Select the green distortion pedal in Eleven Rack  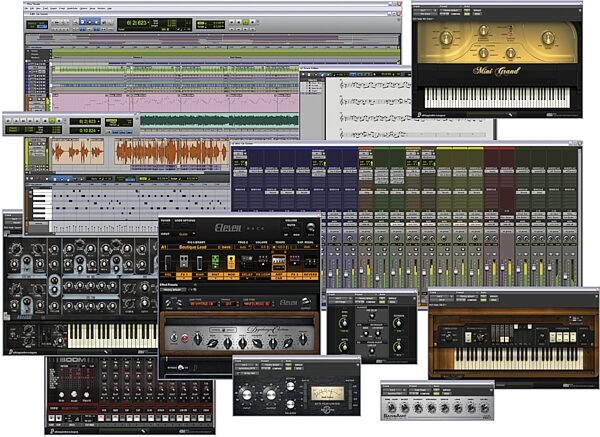(215, 262)
